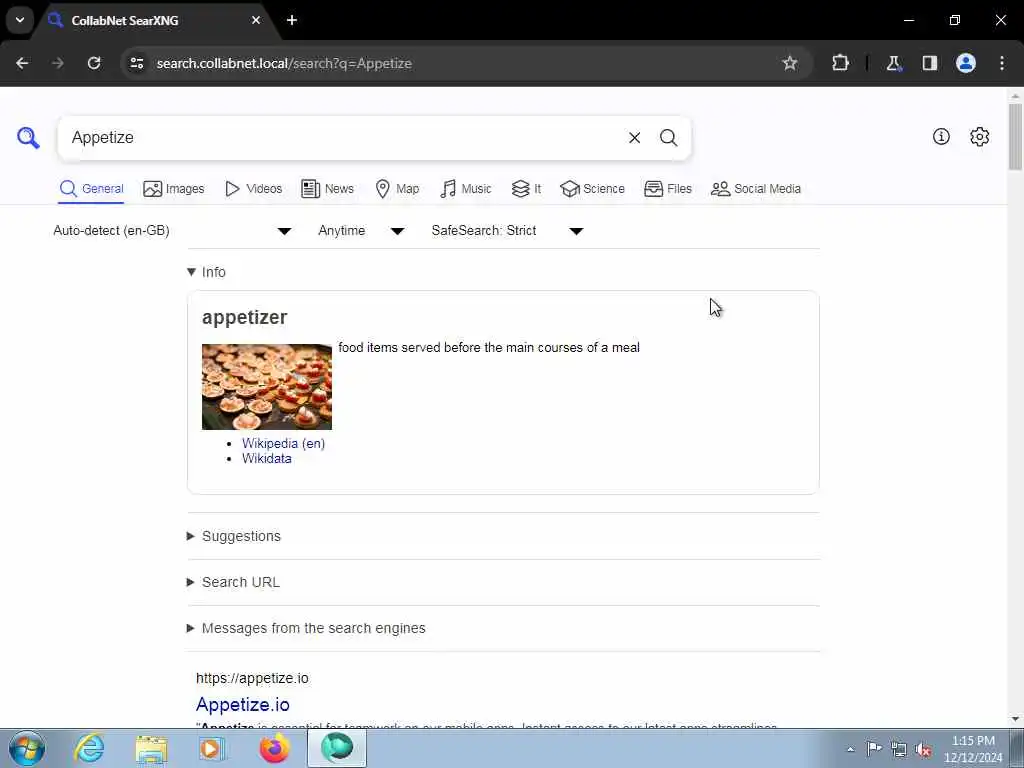Open a new browser tab
Screen dimensions: 1024x768
click(292, 20)
